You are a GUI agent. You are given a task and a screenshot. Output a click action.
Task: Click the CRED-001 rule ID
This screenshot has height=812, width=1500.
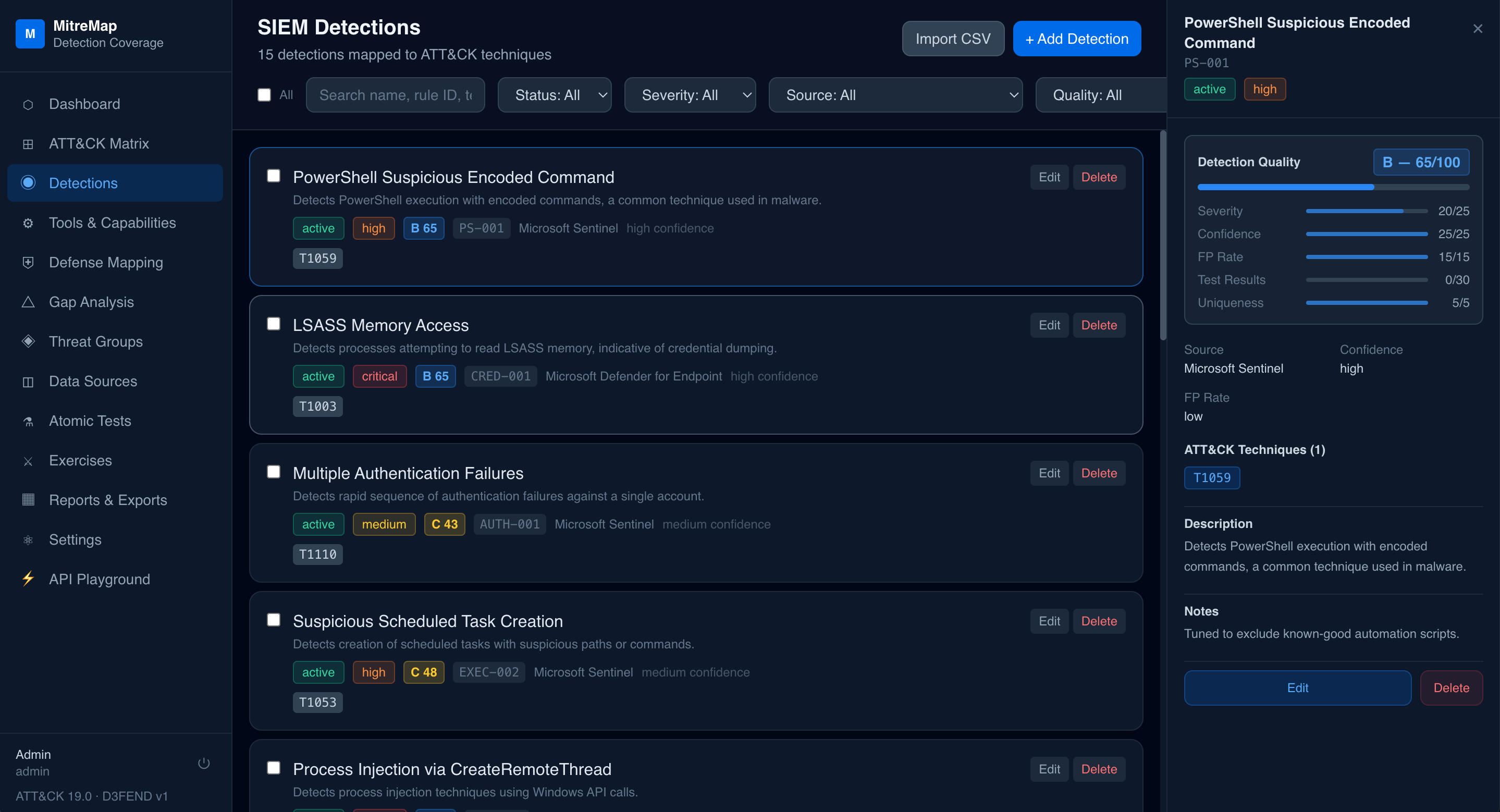501,377
